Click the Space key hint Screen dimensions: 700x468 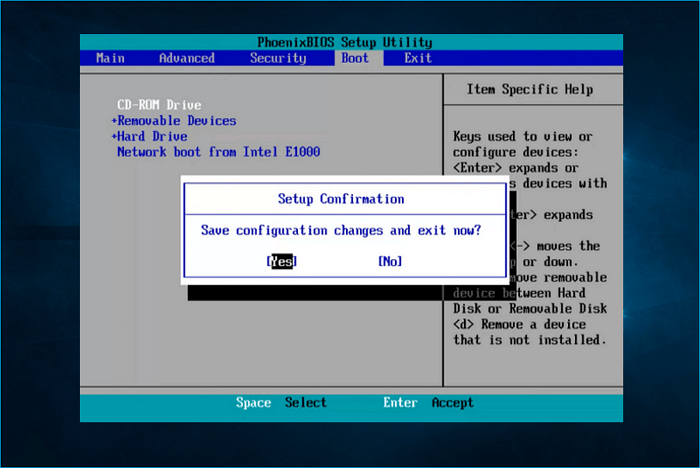click(x=253, y=403)
